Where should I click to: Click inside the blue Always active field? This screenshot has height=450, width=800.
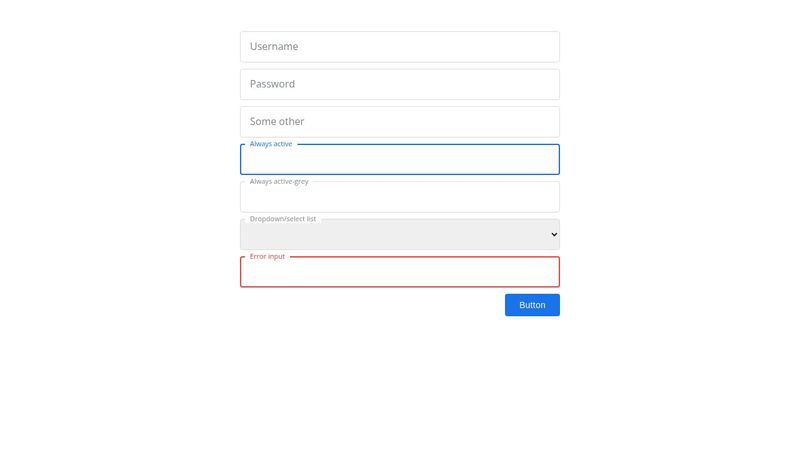(x=399, y=159)
